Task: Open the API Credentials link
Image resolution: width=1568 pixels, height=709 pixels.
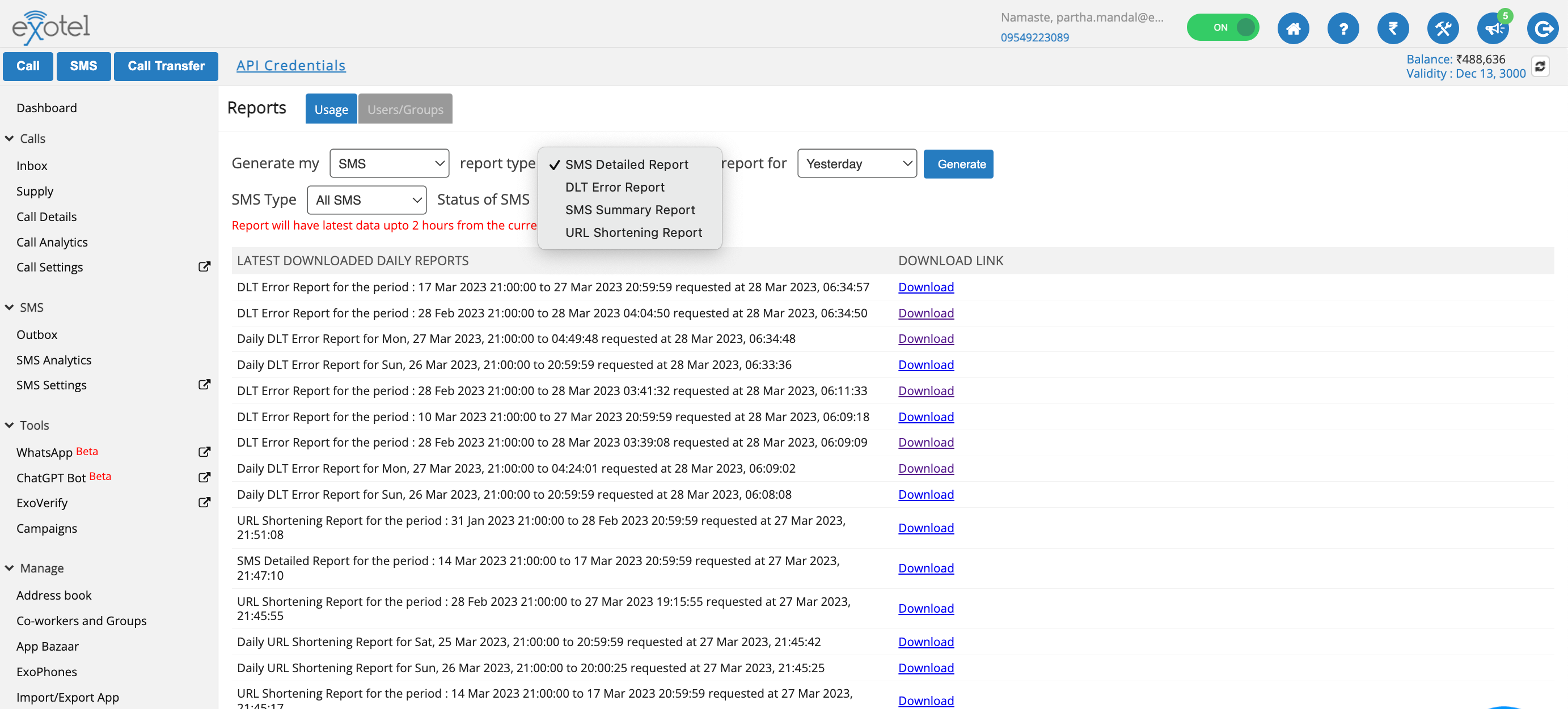Action: coord(290,65)
